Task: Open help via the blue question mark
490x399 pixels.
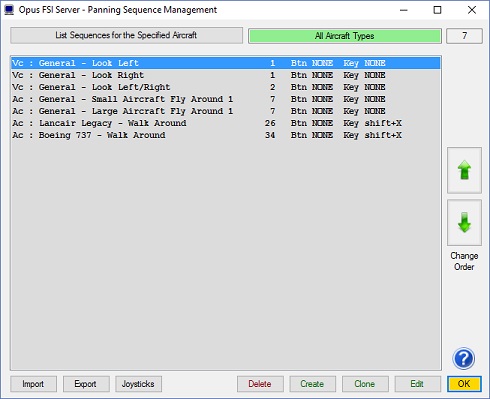Action: (x=464, y=359)
